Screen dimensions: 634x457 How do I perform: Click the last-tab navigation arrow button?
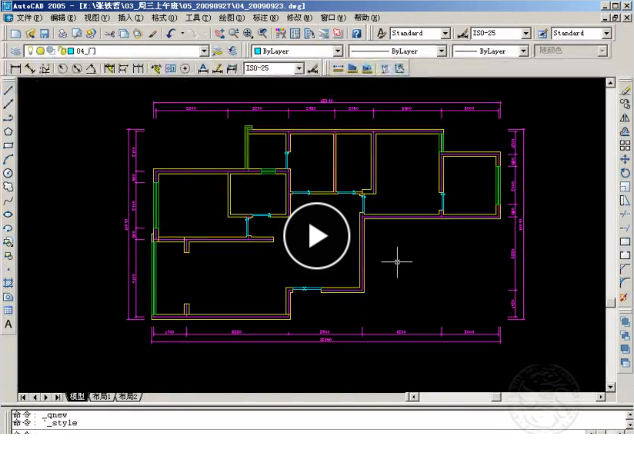57,397
